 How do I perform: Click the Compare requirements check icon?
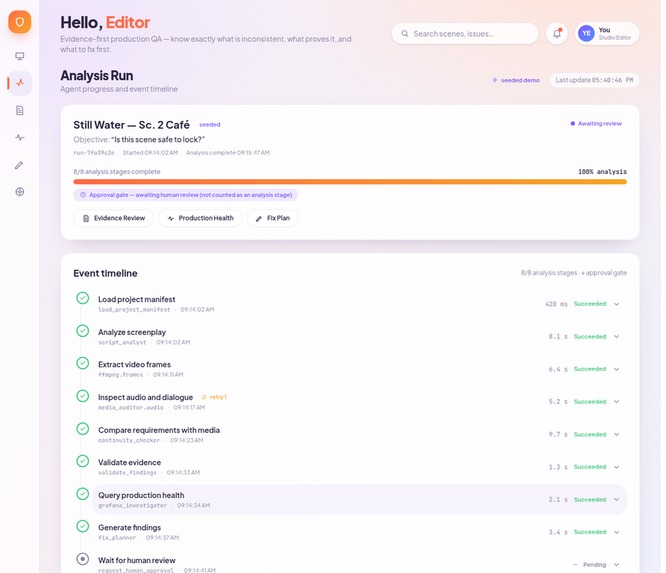pyautogui.click(x=83, y=429)
